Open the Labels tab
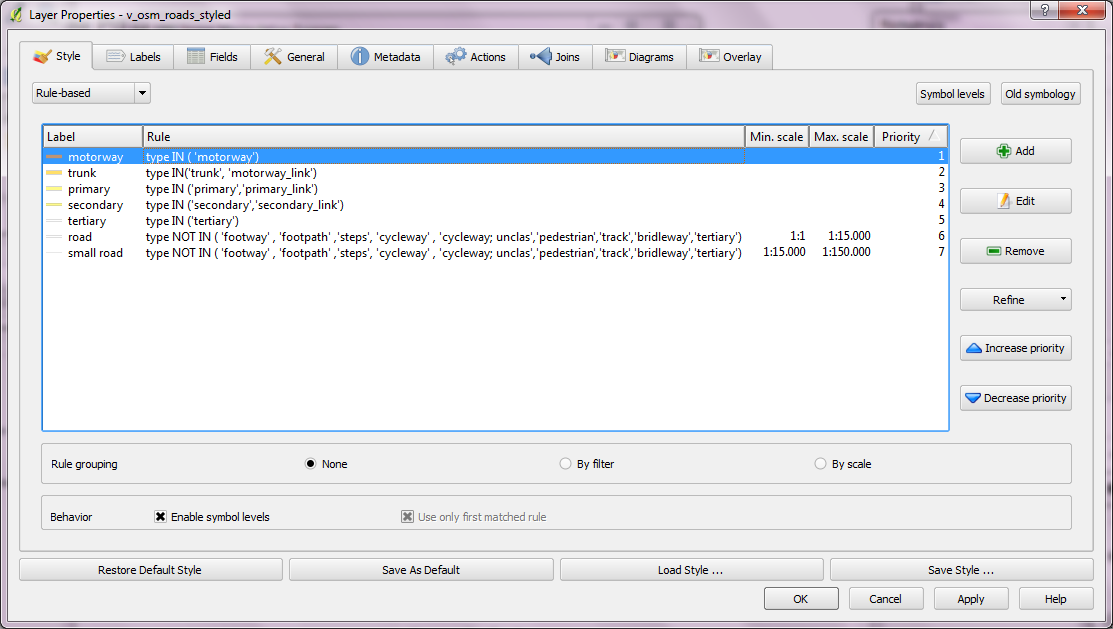The image size is (1113, 629). point(133,57)
